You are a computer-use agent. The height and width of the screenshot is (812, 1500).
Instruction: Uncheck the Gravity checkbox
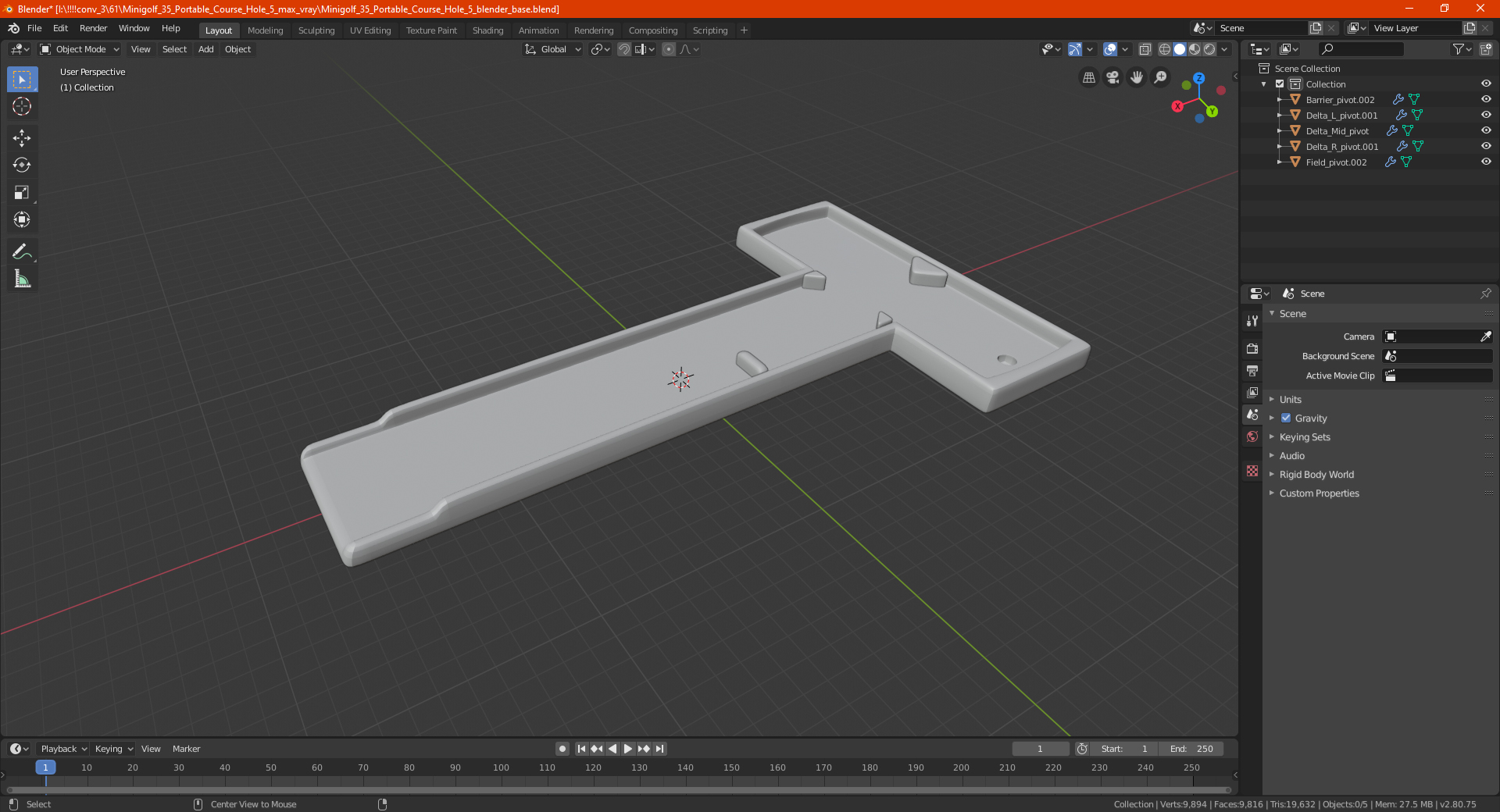tap(1286, 418)
